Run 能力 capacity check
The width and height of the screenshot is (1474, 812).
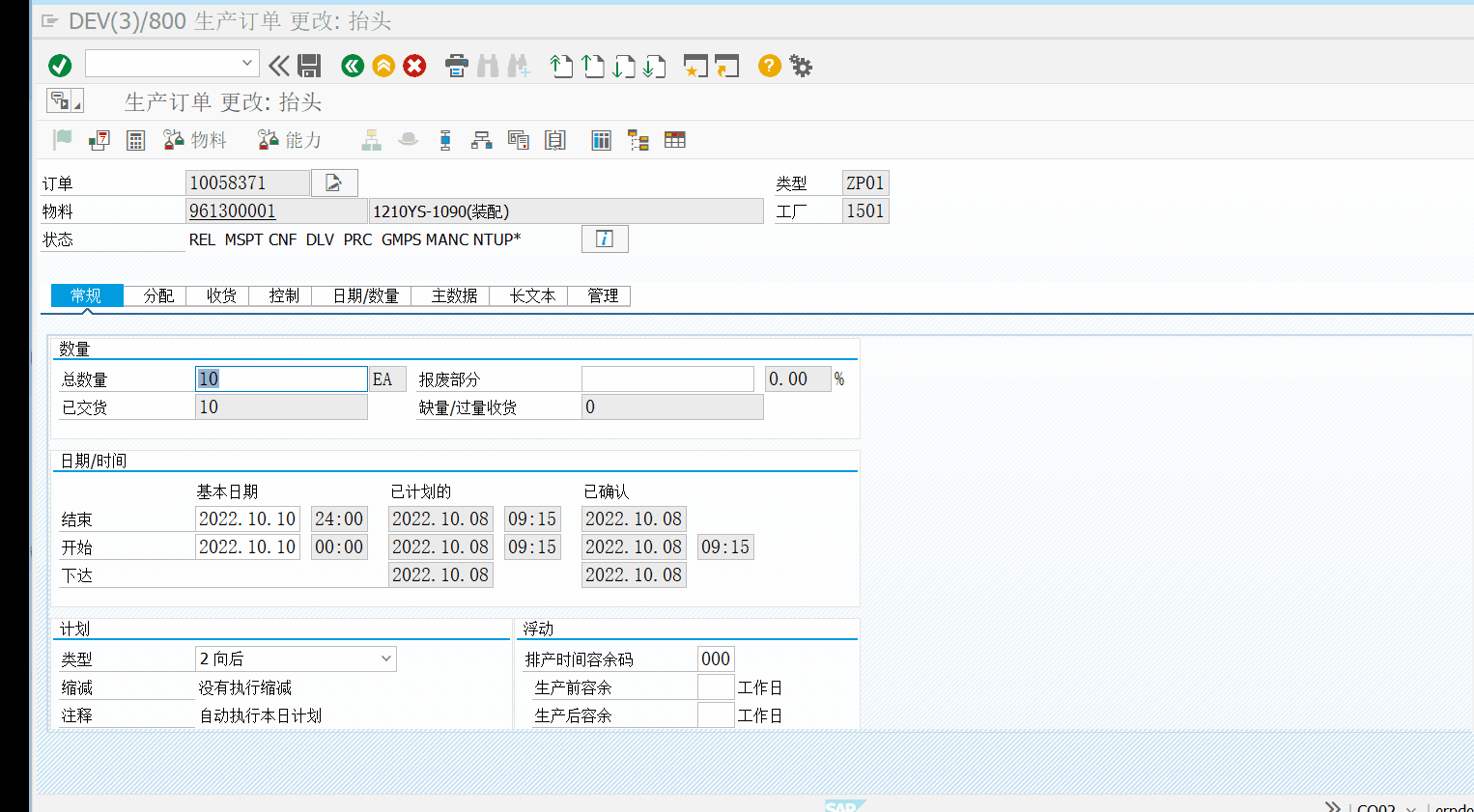pyautogui.click(x=290, y=140)
